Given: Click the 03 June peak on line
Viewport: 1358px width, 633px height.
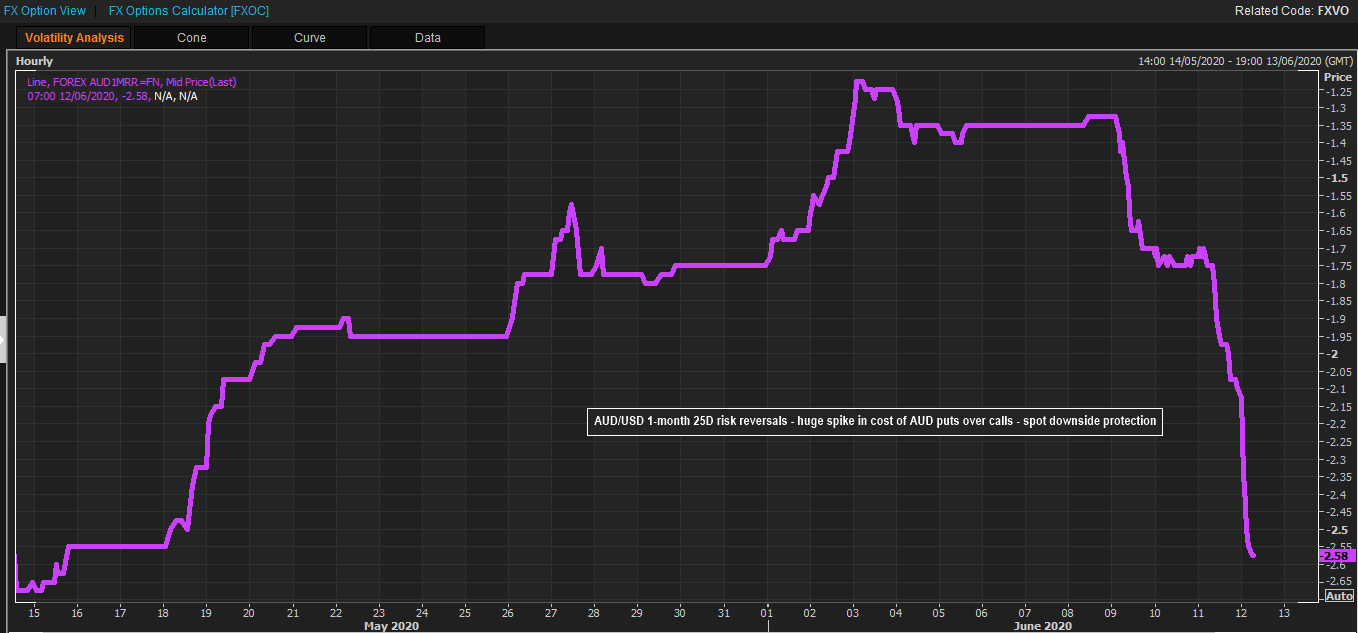Looking at the screenshot, I should click(x=858, y=82).
